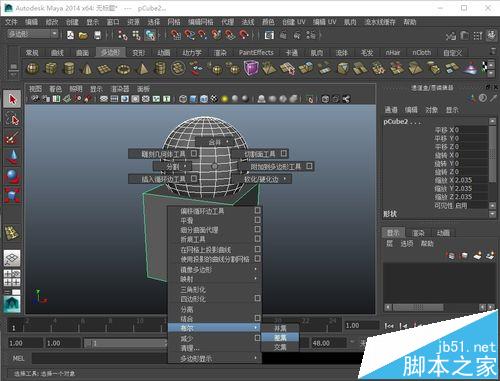Screen dimensions: 500x381
Task: Switch to four-view layout icon
Action: 12,278
